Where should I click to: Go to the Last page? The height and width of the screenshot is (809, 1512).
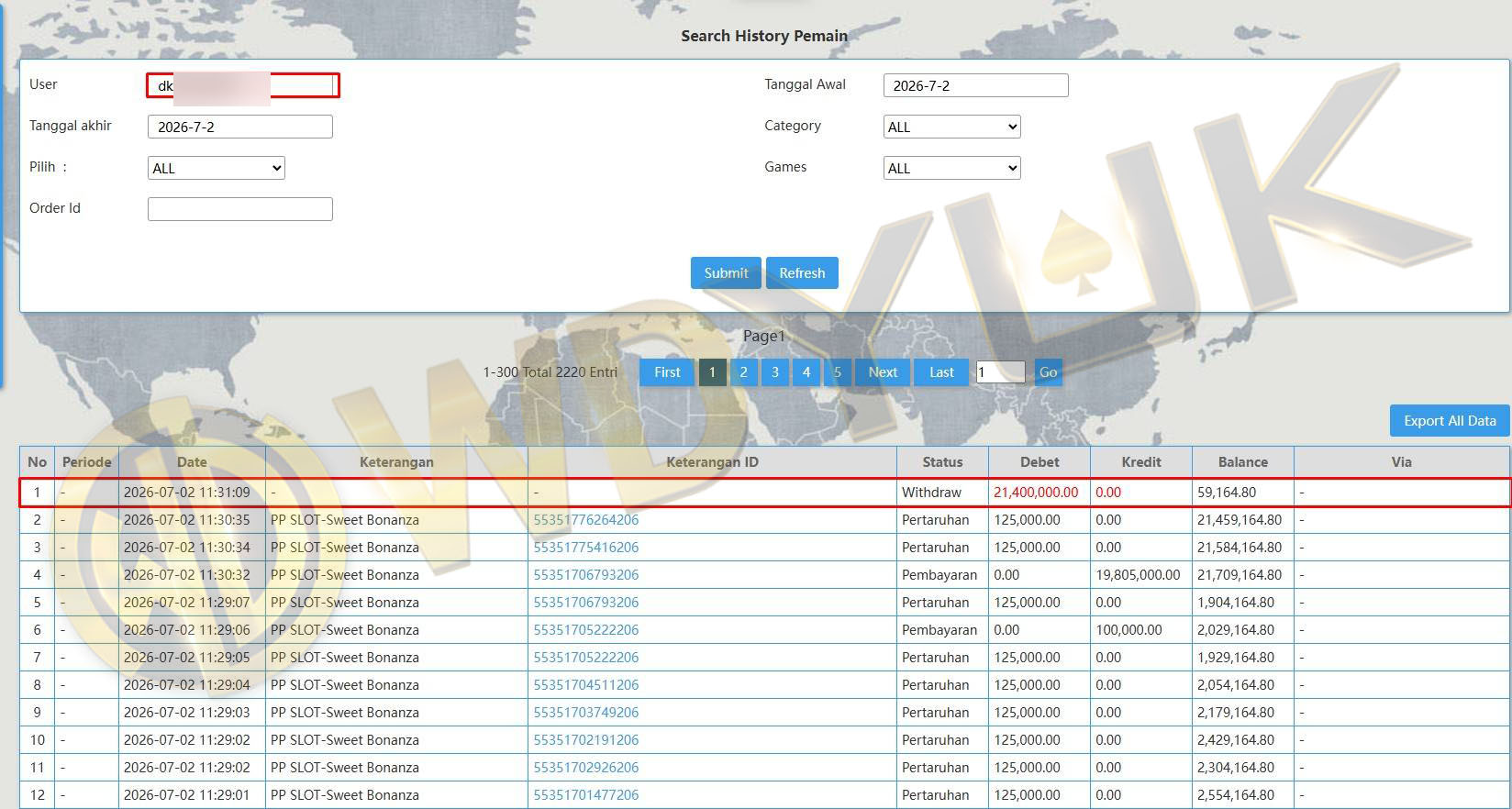coord(941,372)
